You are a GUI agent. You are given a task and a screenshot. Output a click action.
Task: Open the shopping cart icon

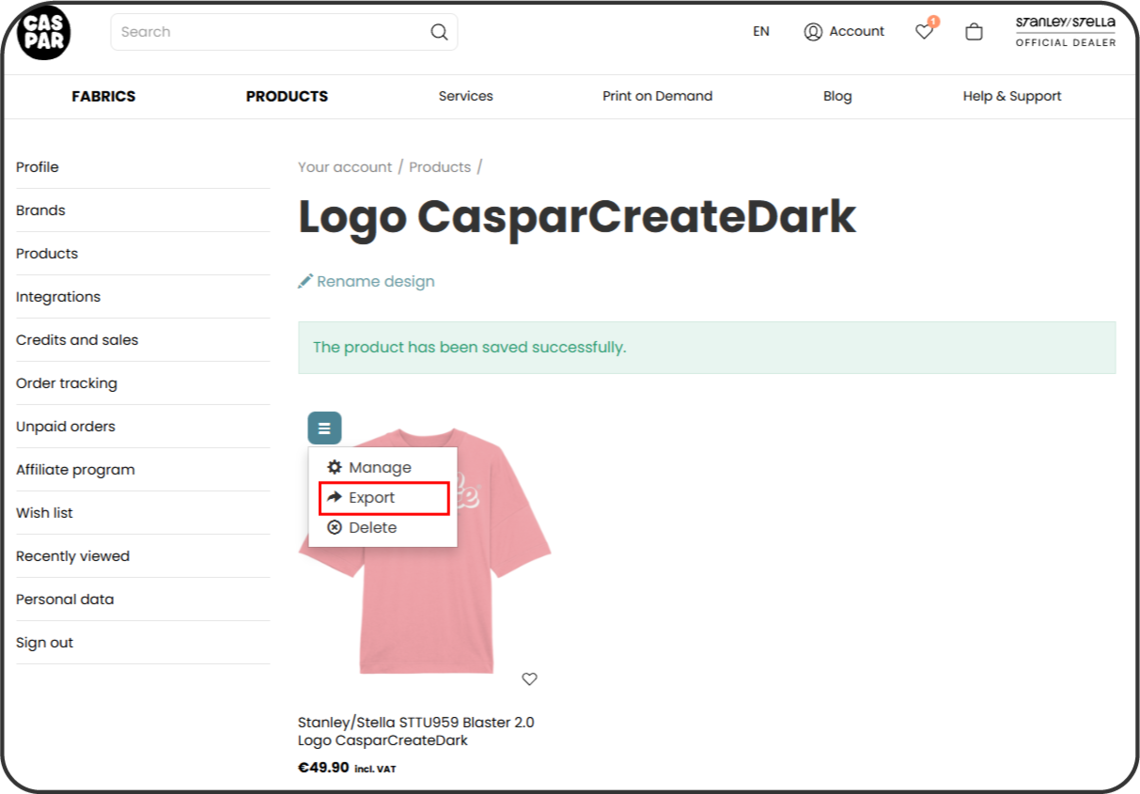[974, 31]
